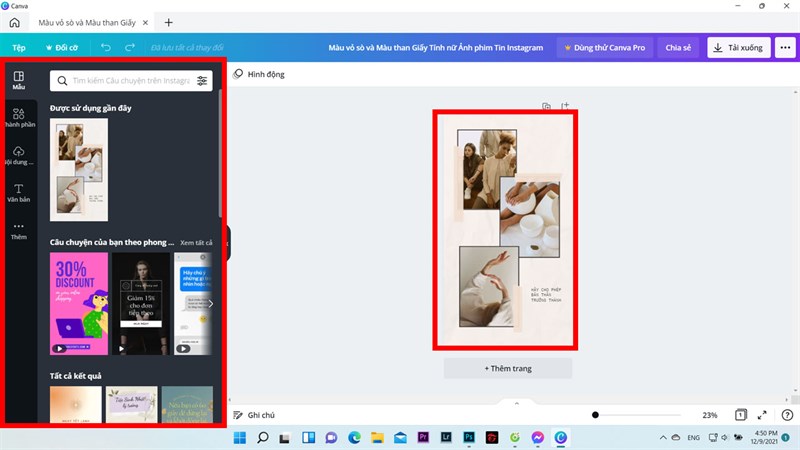Toggle ENG input language in tray

693,437
